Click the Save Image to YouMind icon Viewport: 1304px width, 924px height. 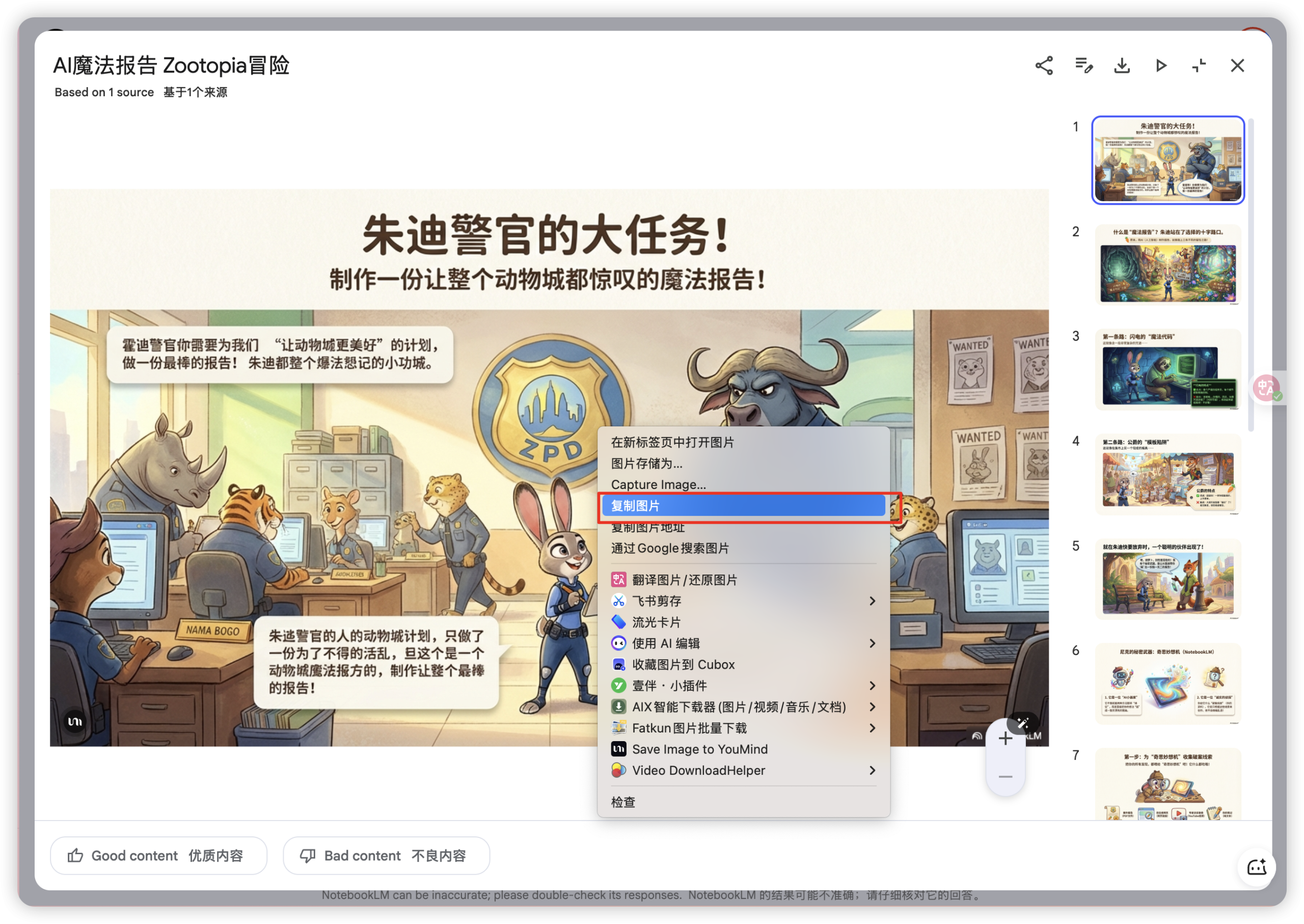pos(618,749)
